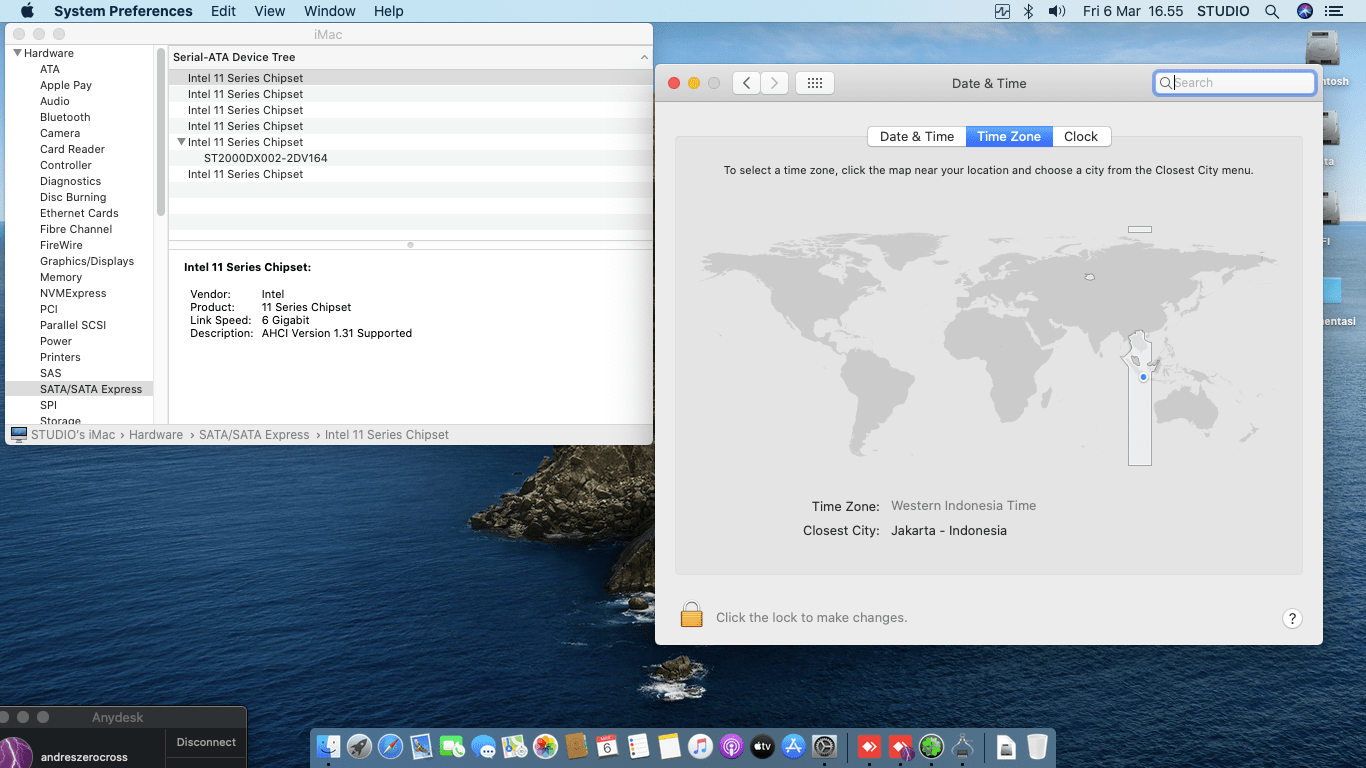This screenshot has width=1366, height=768.
Task: Switch to the Date & Time tab
Action: coord(917,136)
